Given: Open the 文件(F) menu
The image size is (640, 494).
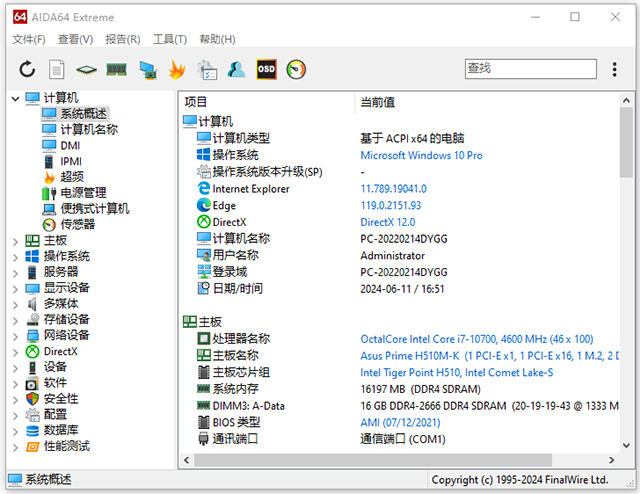Looking at the screenshot, I should 29,39.
